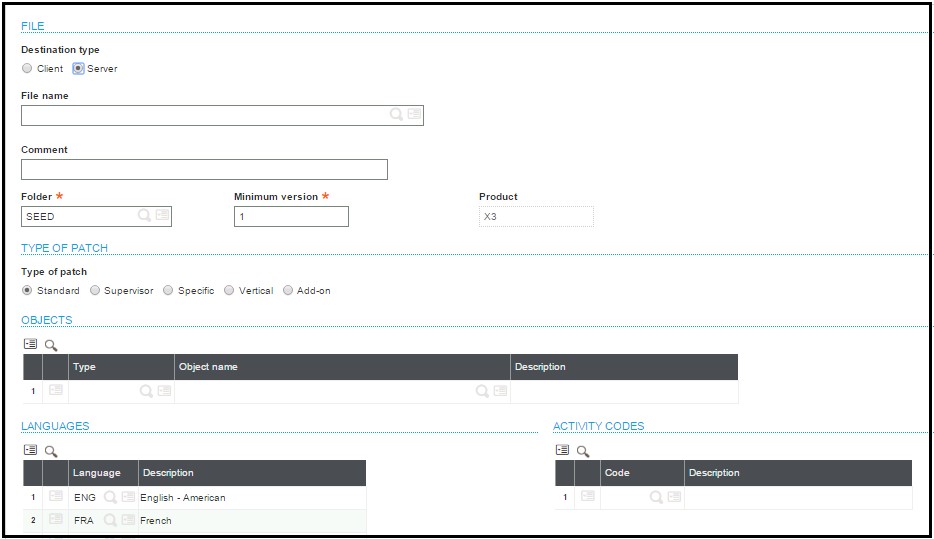Open the Objects grid card menu icon
Viewport: 934px width, 539px height.
pyautogui.click(x=30, y=344)
